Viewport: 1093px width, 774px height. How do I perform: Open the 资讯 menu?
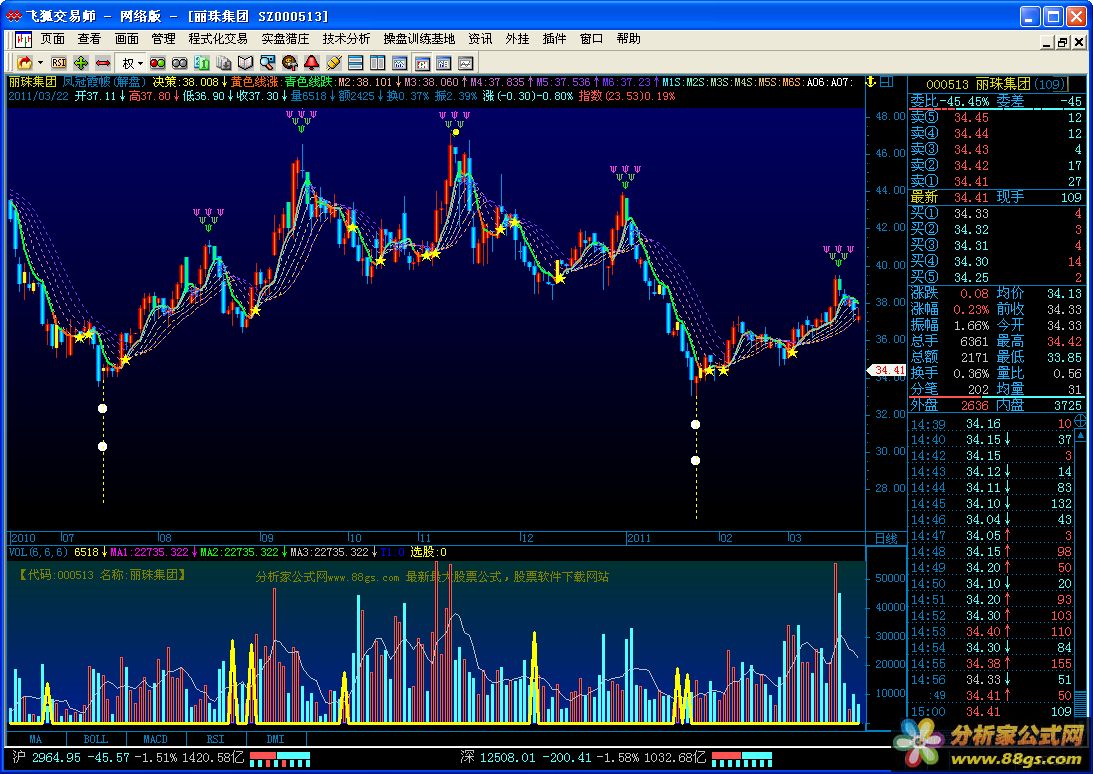coord(480,39)
